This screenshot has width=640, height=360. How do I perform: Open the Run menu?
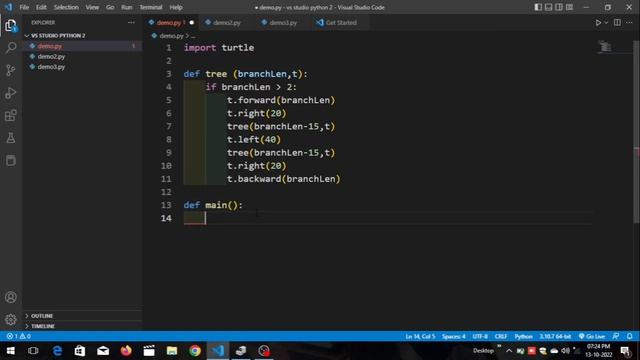[x=127, y=7]
